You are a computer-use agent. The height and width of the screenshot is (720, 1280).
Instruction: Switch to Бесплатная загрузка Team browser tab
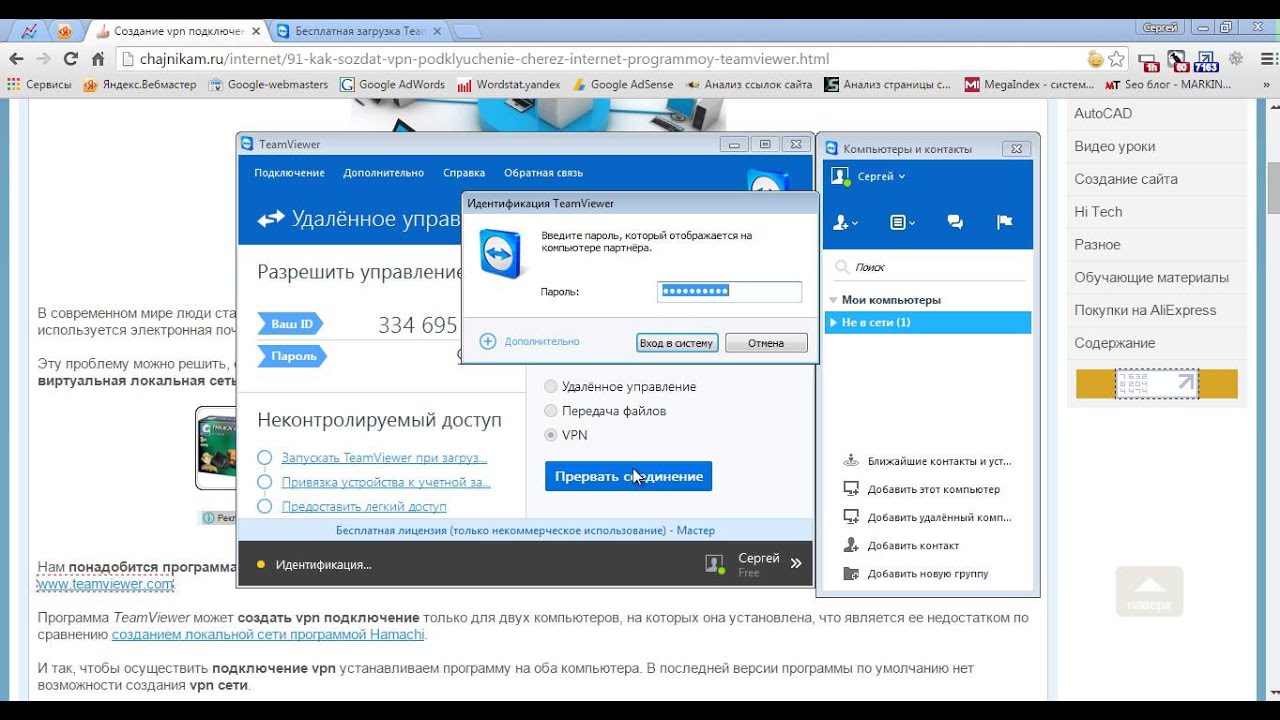click(360, 31)
